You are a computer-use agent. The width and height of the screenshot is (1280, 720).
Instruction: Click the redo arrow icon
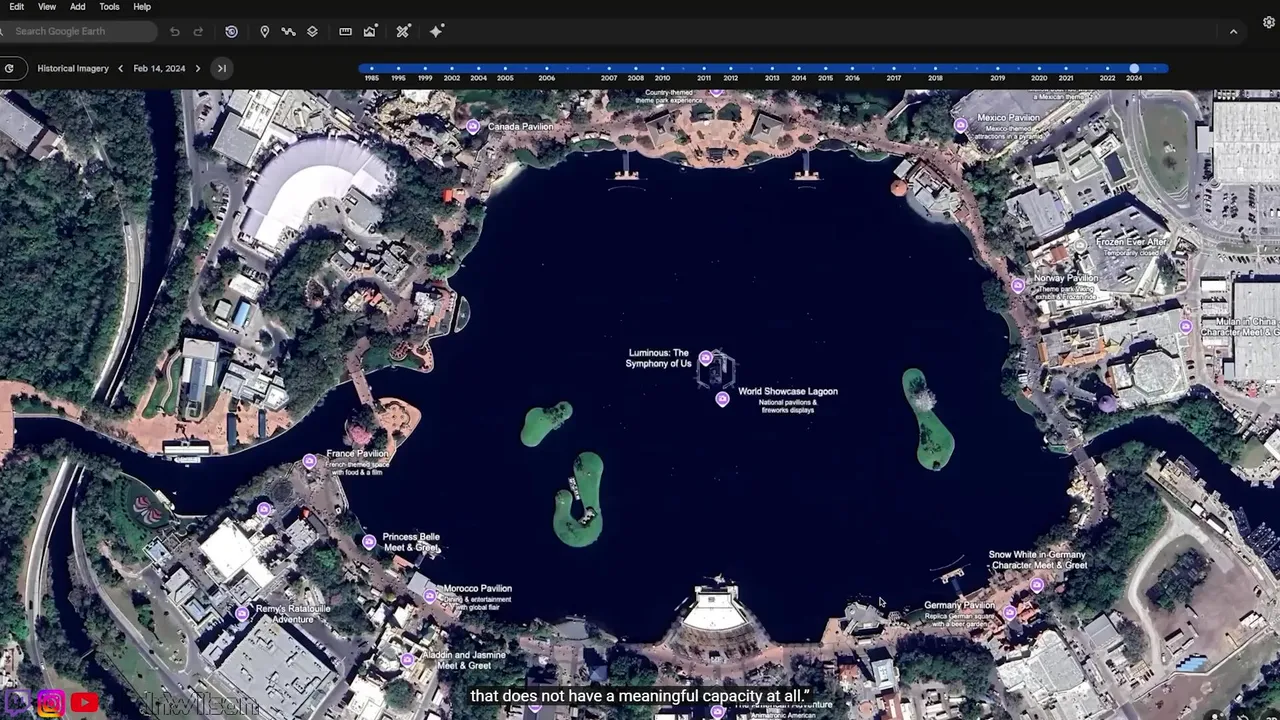(x=198, y=32)
